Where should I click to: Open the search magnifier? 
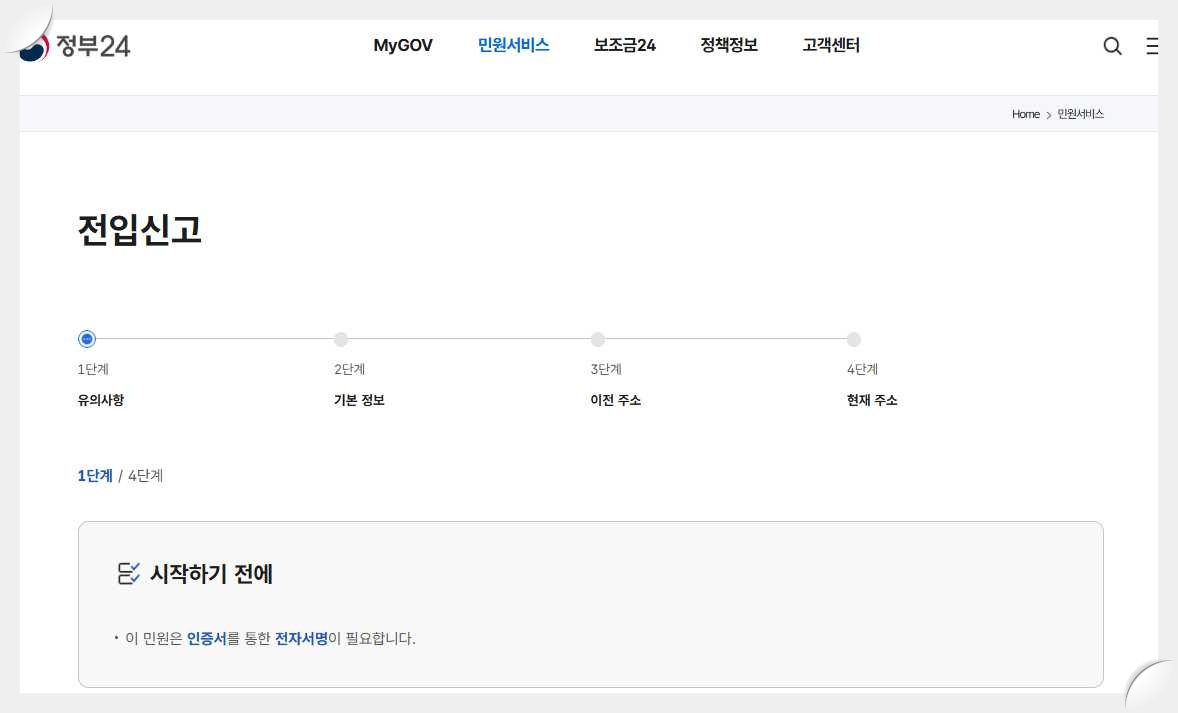click(x=1111, y=45)
